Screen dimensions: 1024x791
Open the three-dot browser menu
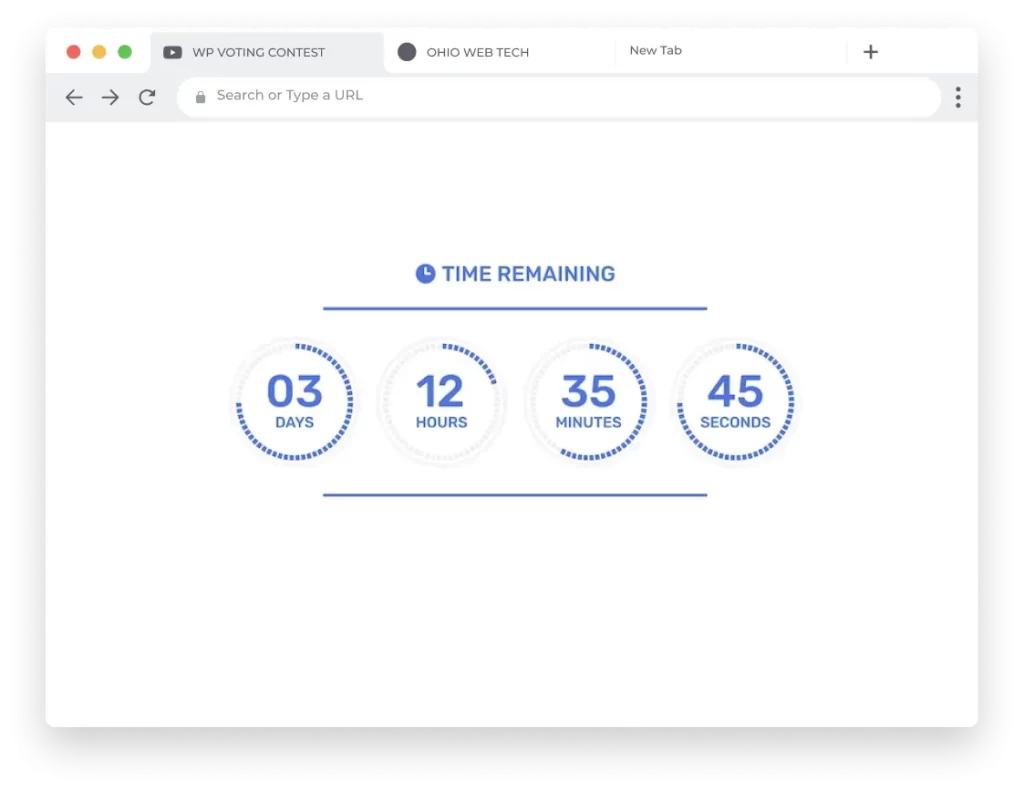click(x=957, y=97)
